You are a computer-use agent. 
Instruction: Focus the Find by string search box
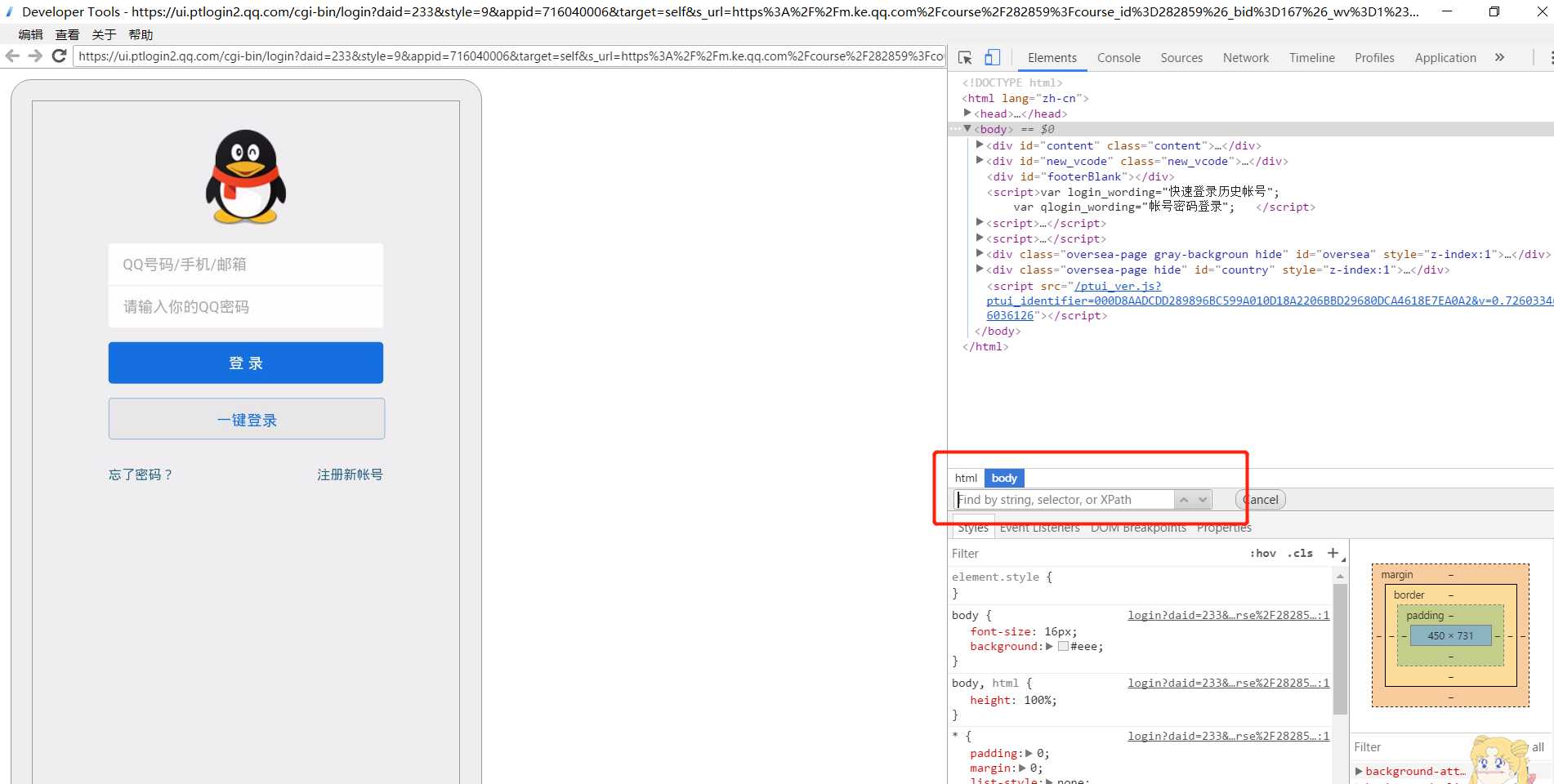[x=1064, y=500]
